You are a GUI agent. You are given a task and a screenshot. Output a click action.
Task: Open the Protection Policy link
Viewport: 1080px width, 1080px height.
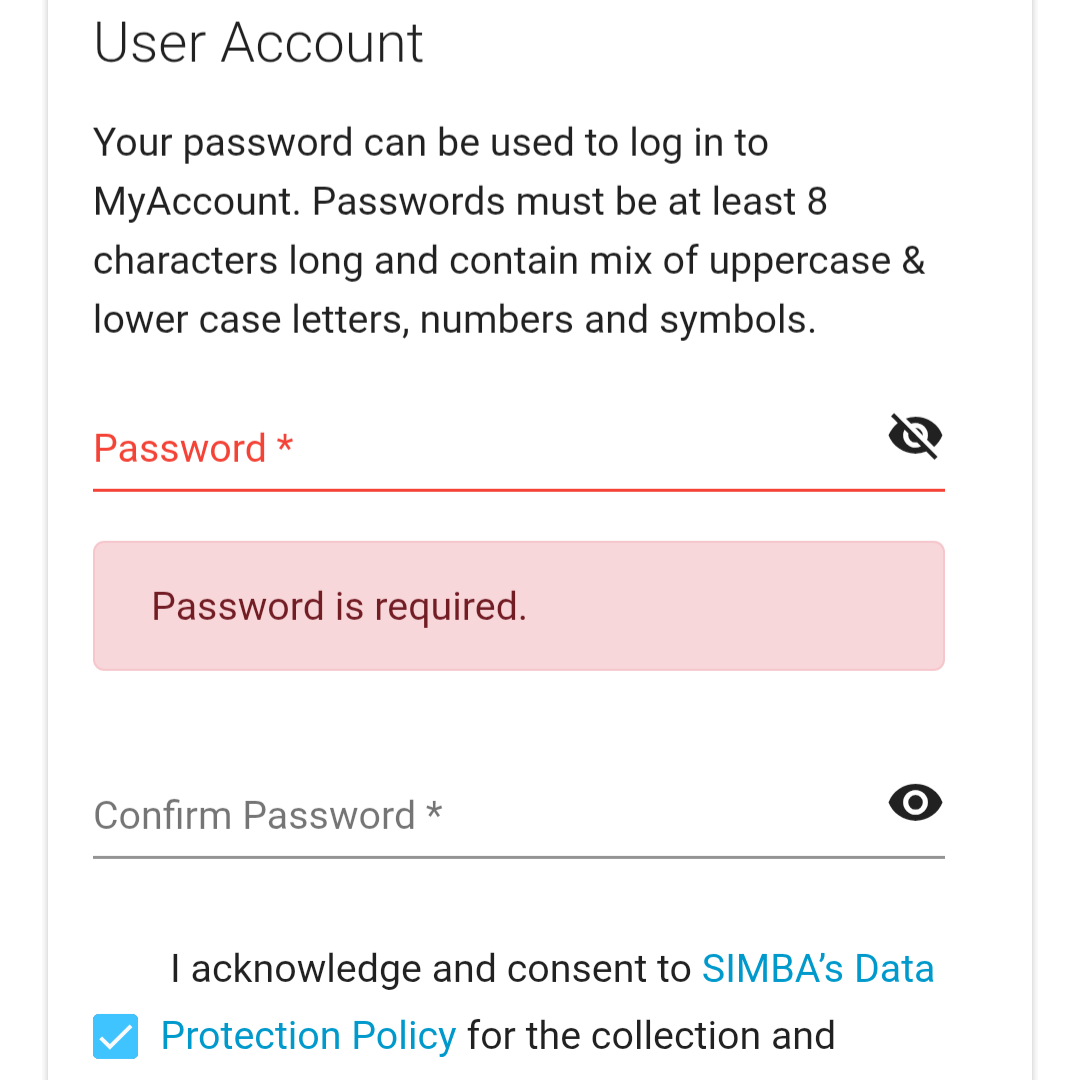pos(308,1035)
